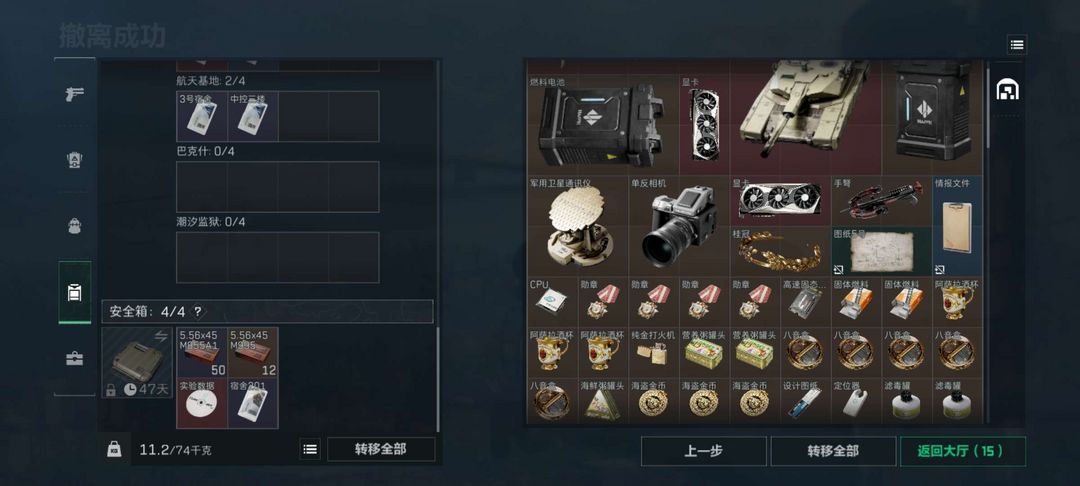Viewport: 1080px width, 486px height.
Task: Select the 5.56x45 M995 ammo box
Action: pos(253,352)
